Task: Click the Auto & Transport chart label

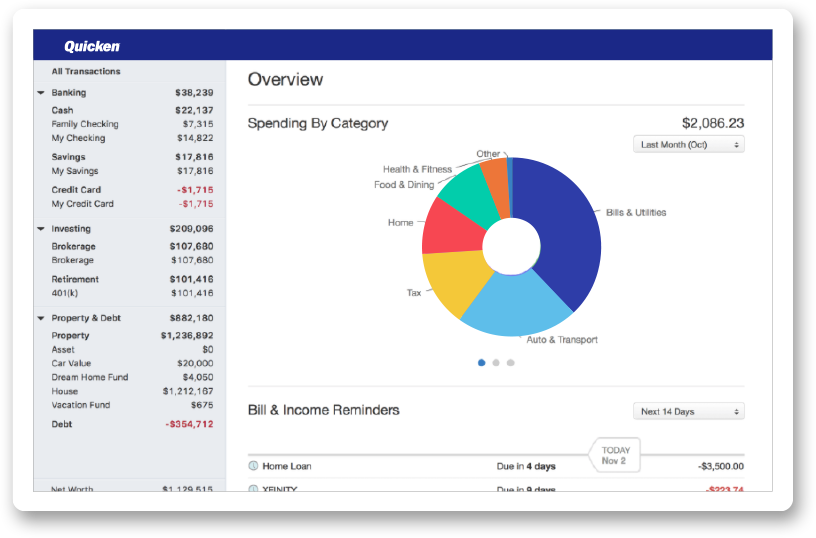Action: (562, 340)
